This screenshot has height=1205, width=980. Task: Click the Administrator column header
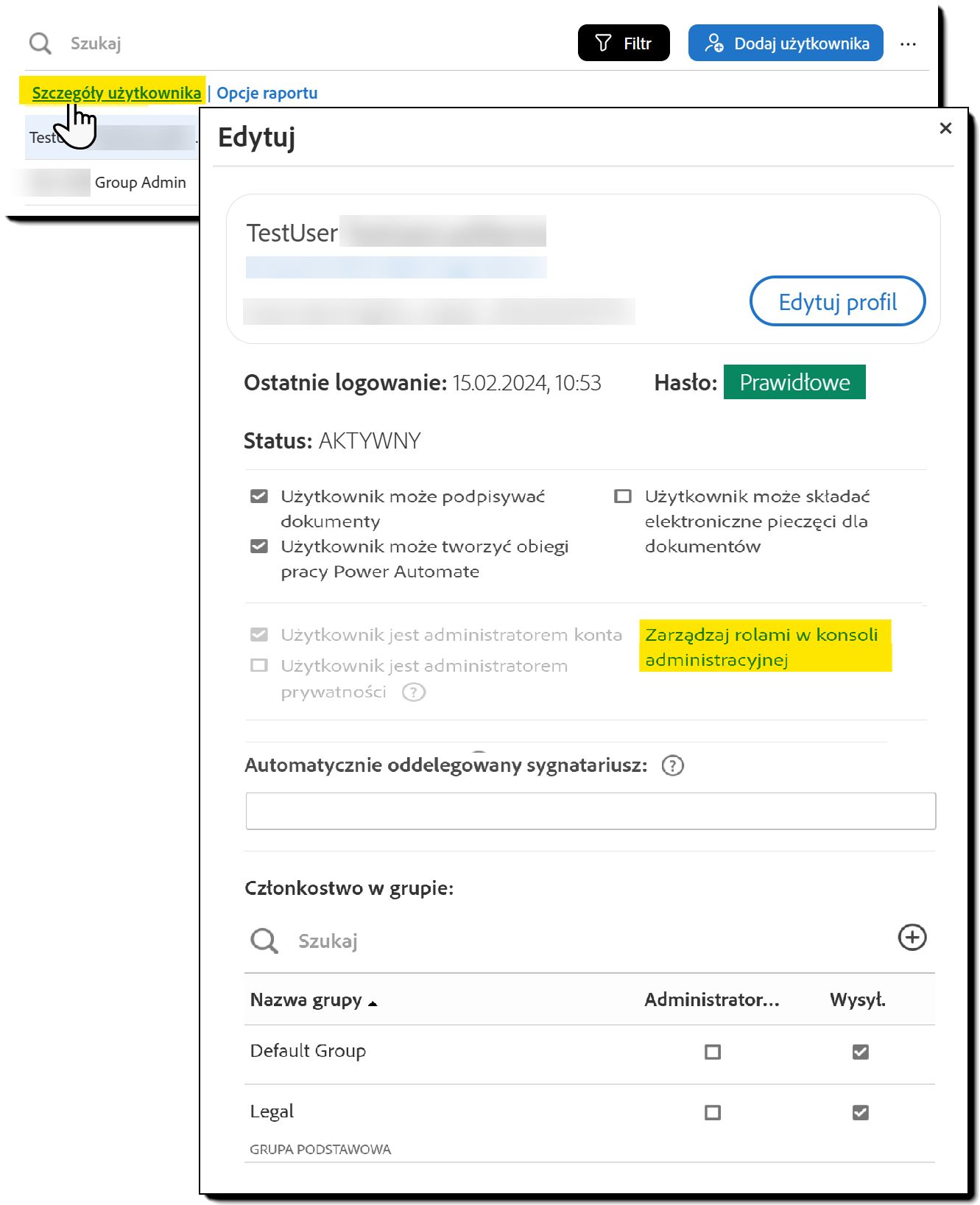click(x=712, y=1000)
